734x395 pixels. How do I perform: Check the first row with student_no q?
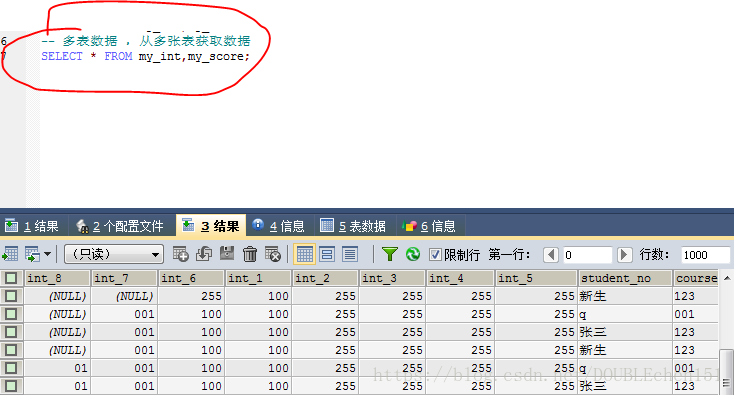tap(11, 314)
